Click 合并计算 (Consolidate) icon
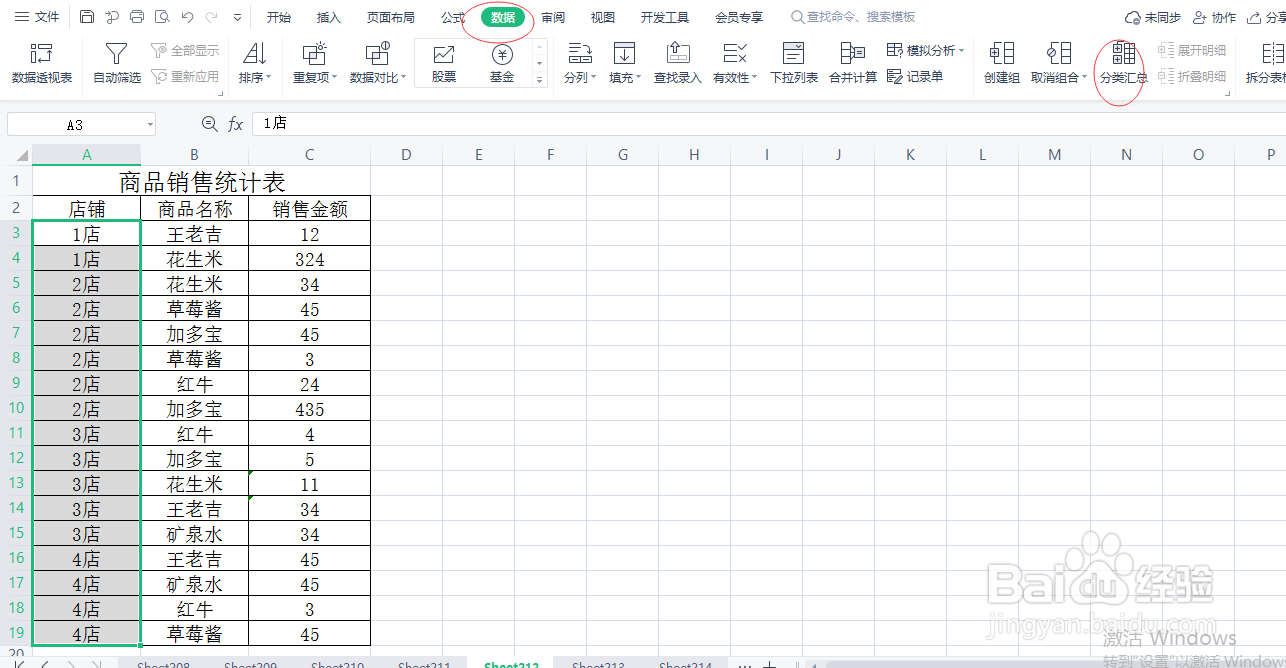This screenshot has height=668, width=1286. [x=853, y=63]
